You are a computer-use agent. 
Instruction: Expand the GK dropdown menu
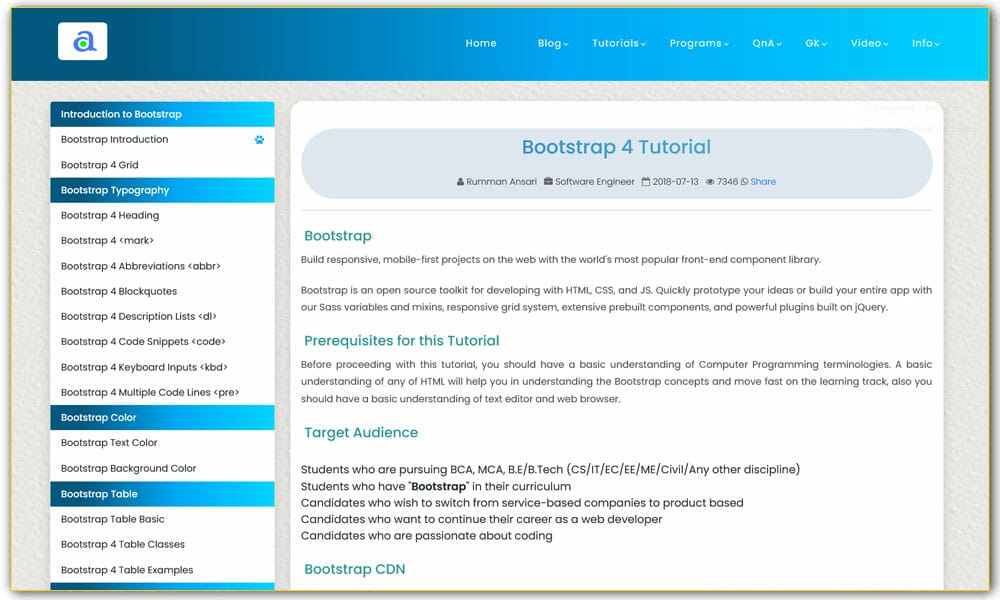[x=816, y=43]
